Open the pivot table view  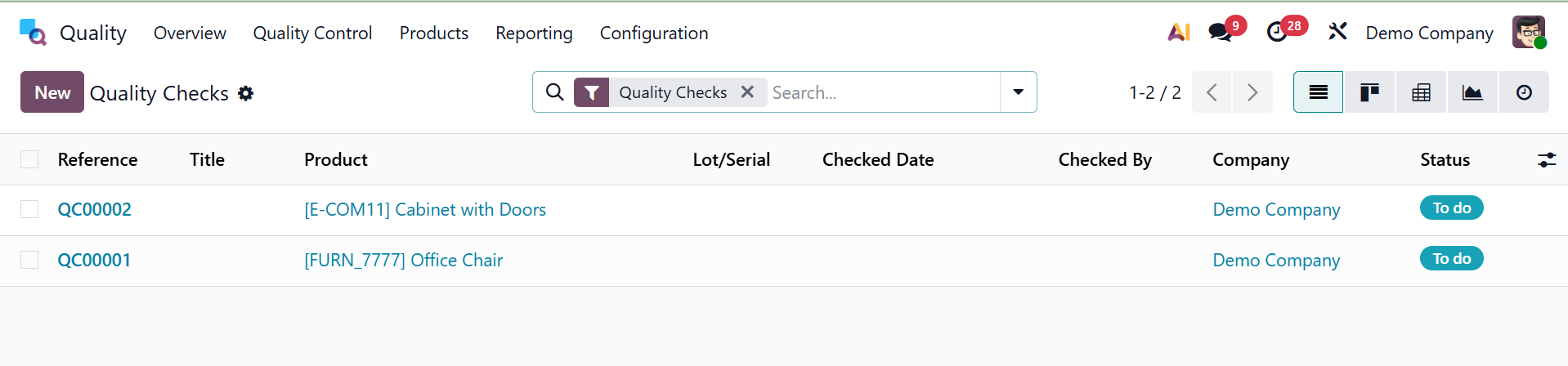coord(1421,92)
